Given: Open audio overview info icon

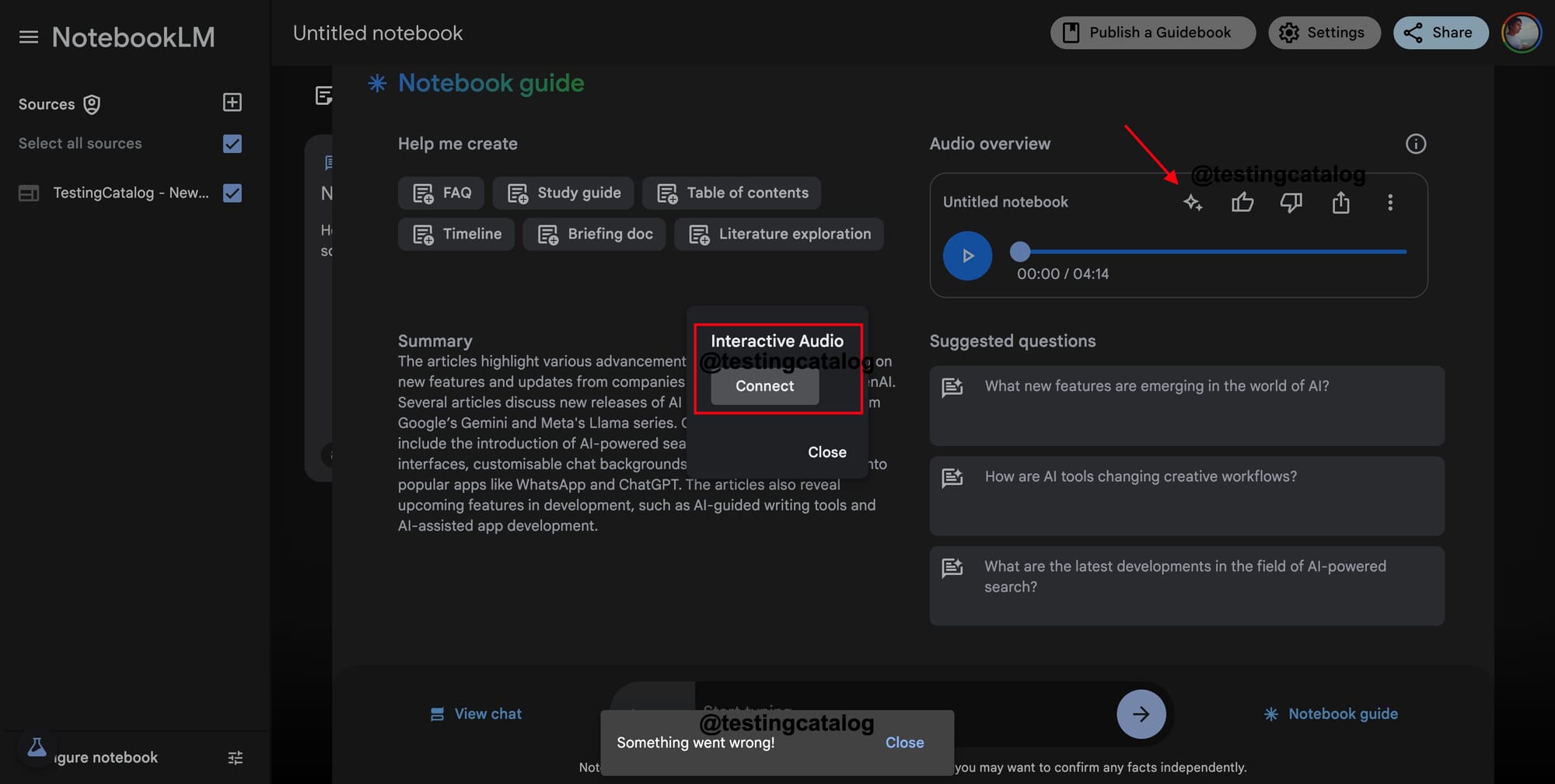Looking at the screenshot, I should tap(1416, 144).
